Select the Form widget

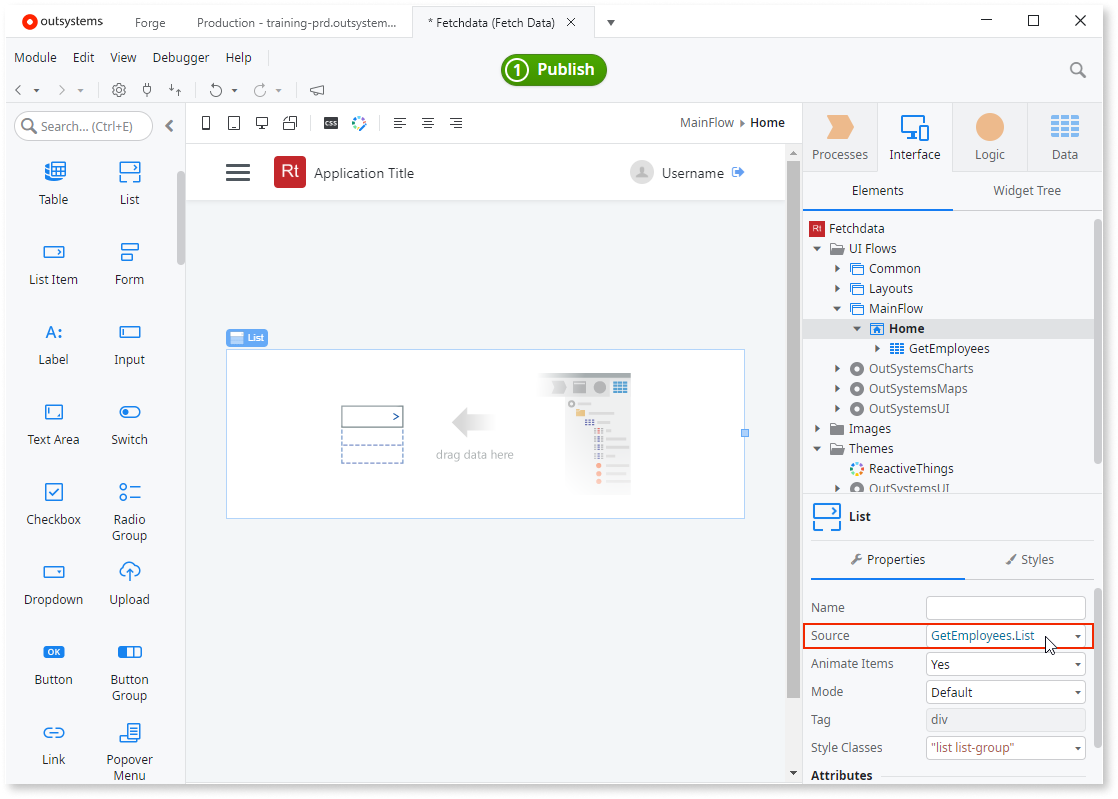(129, 262)
